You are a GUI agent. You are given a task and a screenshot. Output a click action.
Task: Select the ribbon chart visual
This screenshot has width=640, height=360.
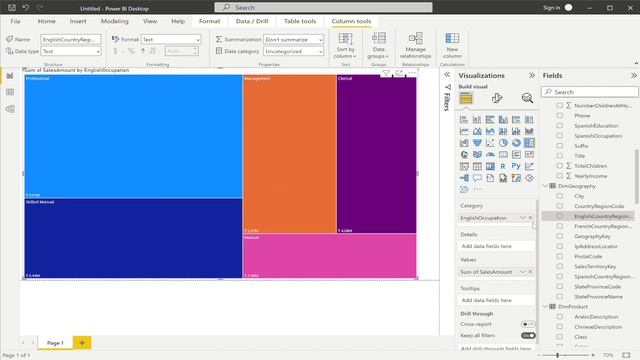(529, 131)
